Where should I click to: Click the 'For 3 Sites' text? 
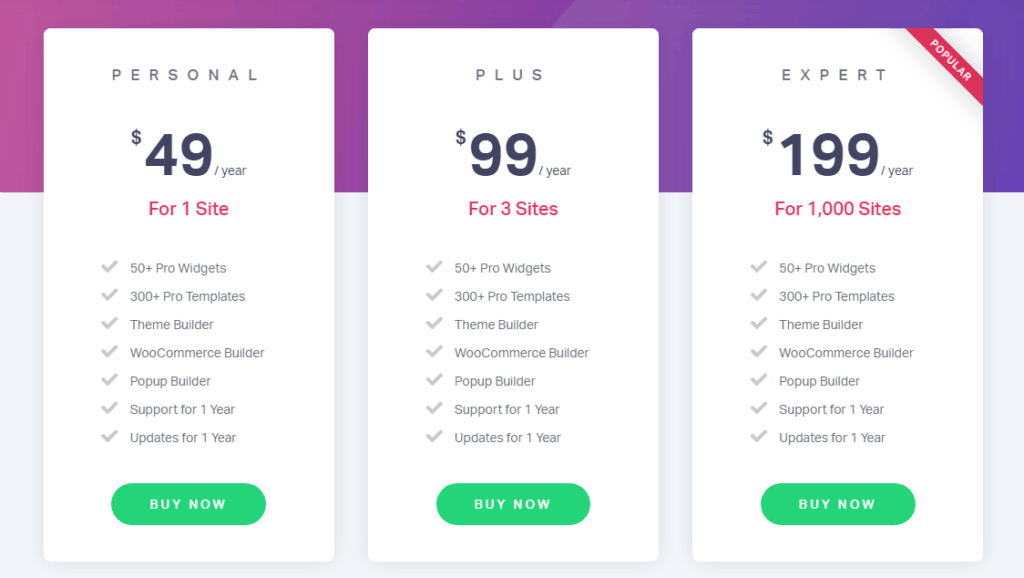point(513,209)
